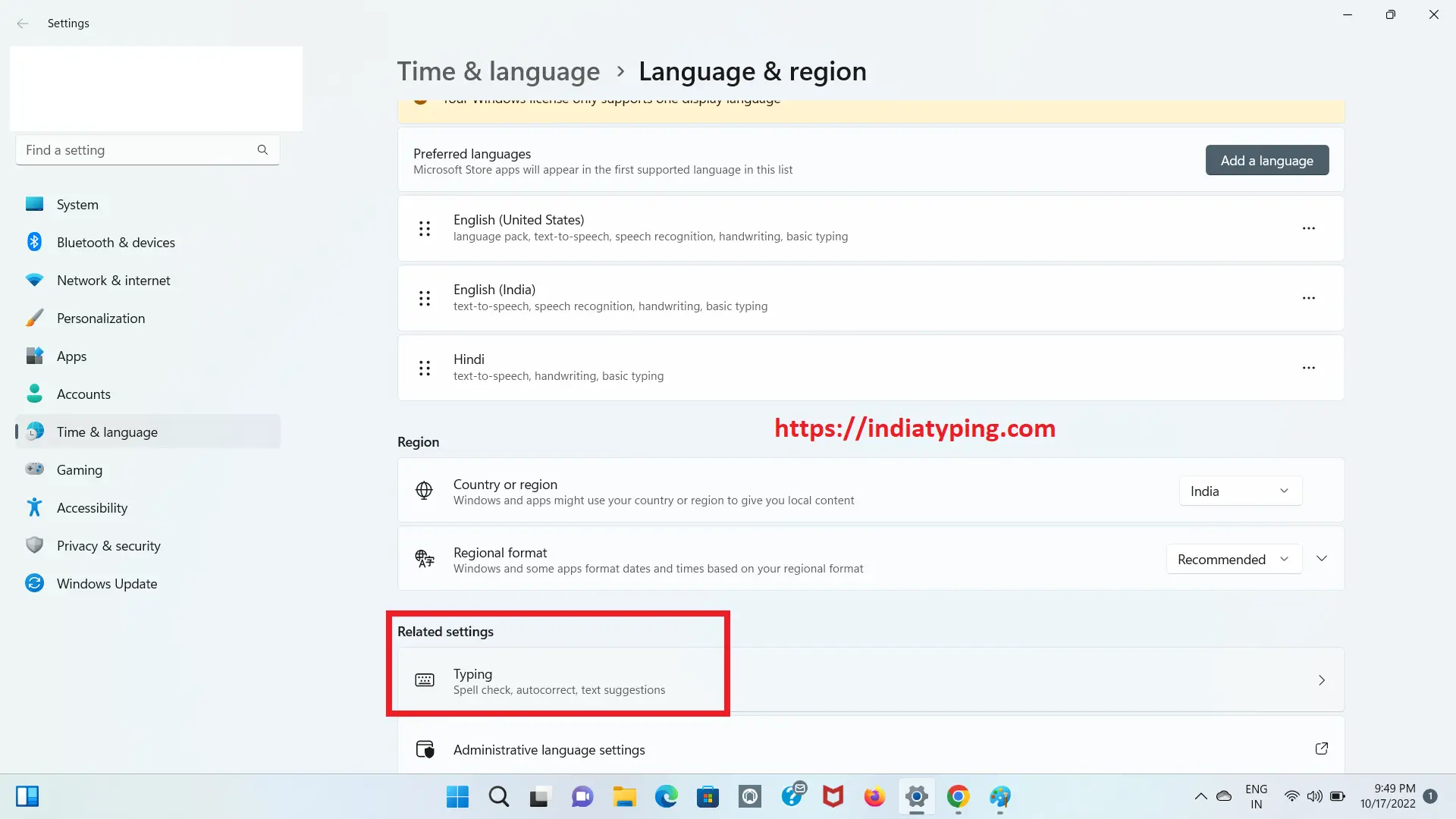Click the Settings search input field

(x=146, y=149)
